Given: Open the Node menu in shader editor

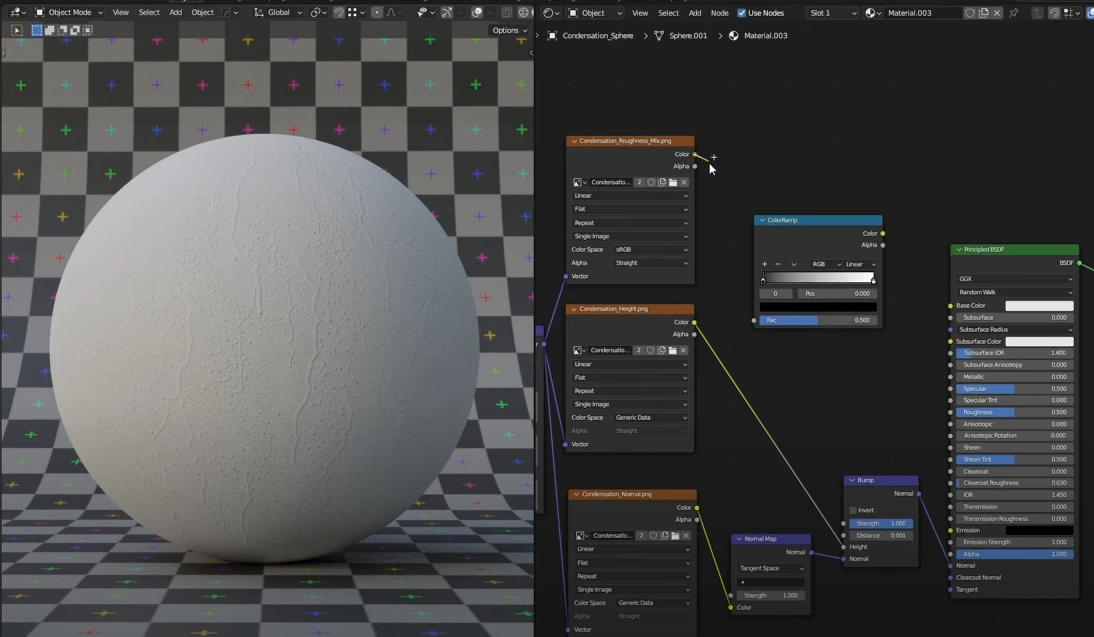Looking at the screenshot, I should click(719, 13).
